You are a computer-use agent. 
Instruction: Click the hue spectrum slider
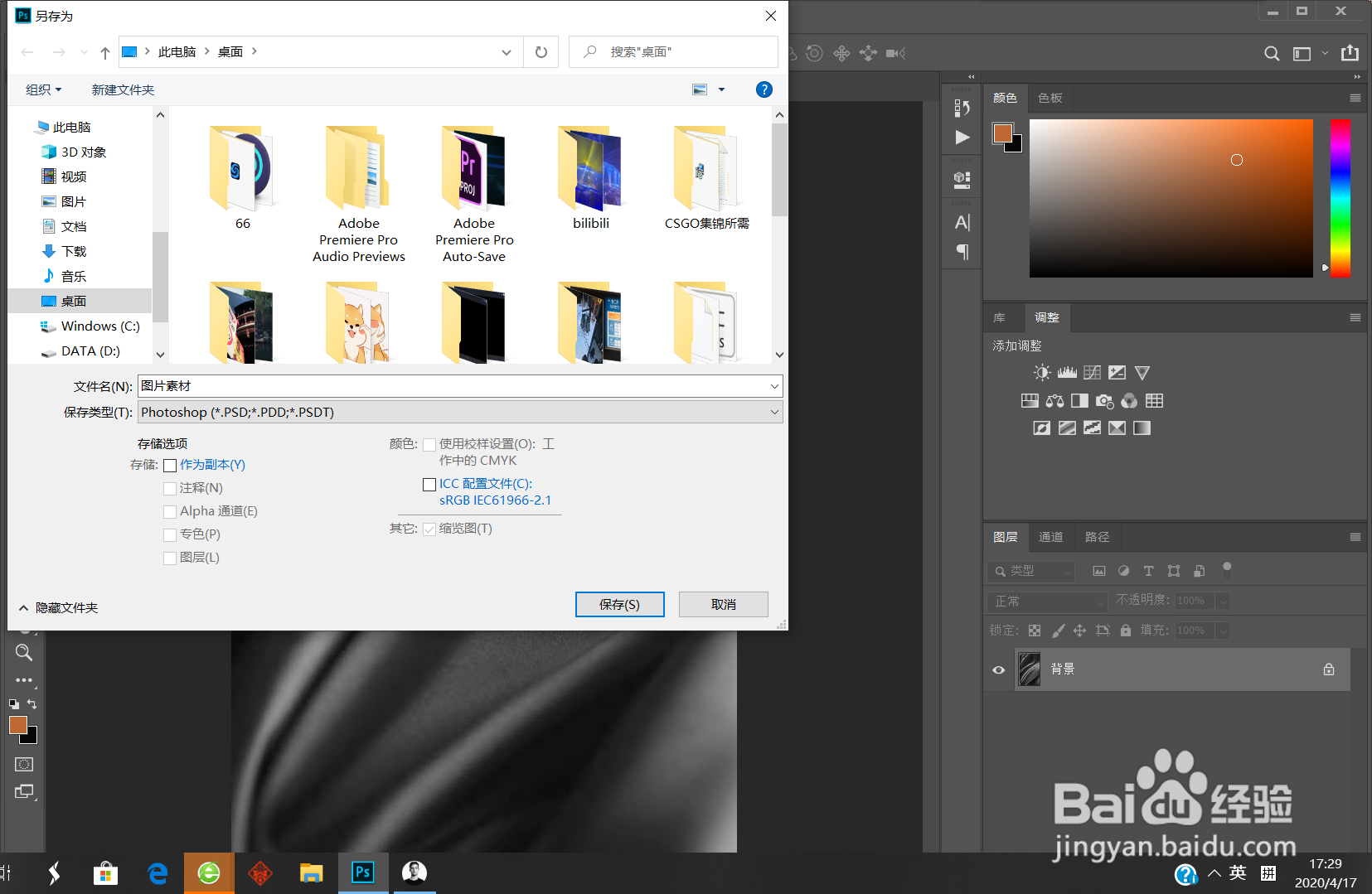pyautogui.click(x=1340, y=198)
